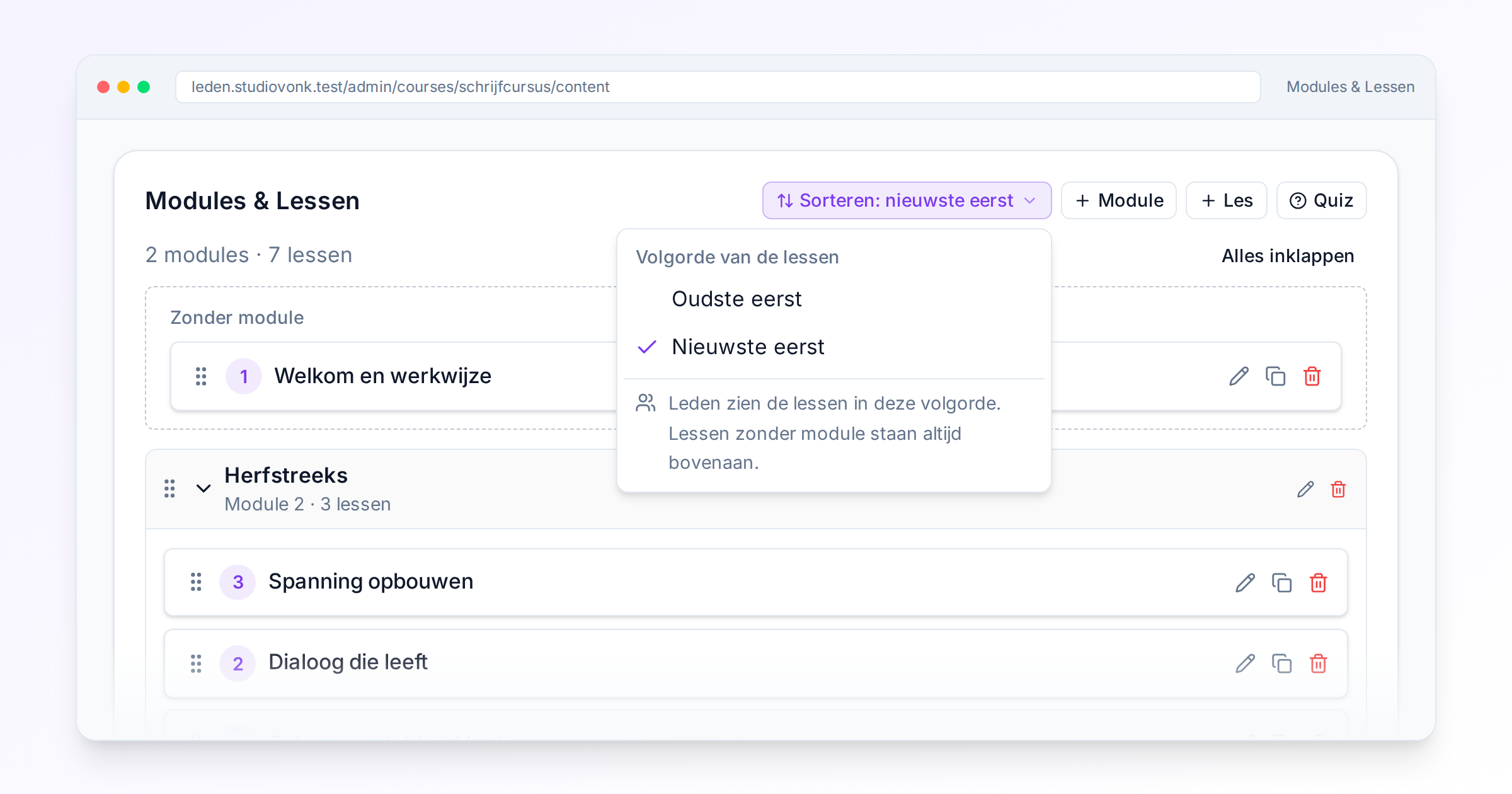The height and width of the screenshot is (794, 1512).
Task: Edit the Herfstreeks module
Action: 1305,489
